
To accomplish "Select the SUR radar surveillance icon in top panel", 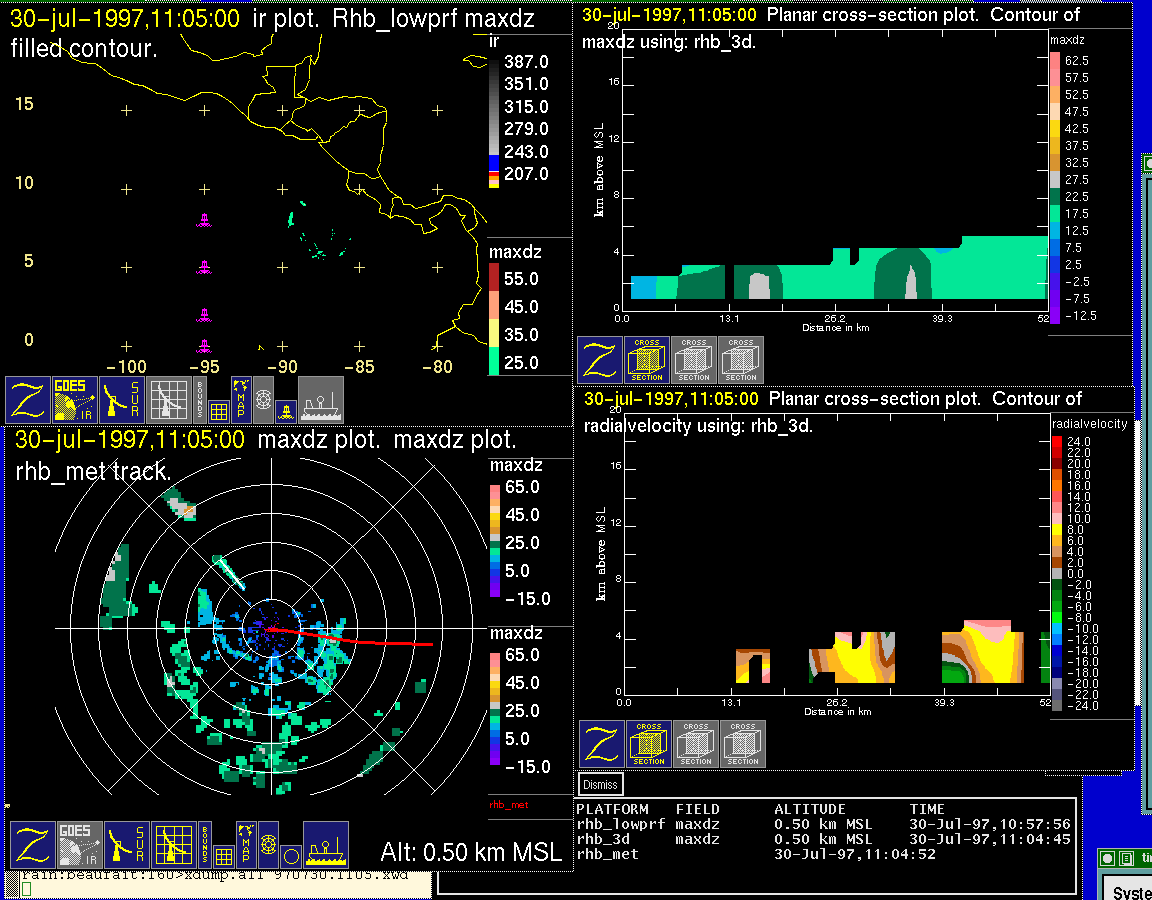I will [124, 400].
